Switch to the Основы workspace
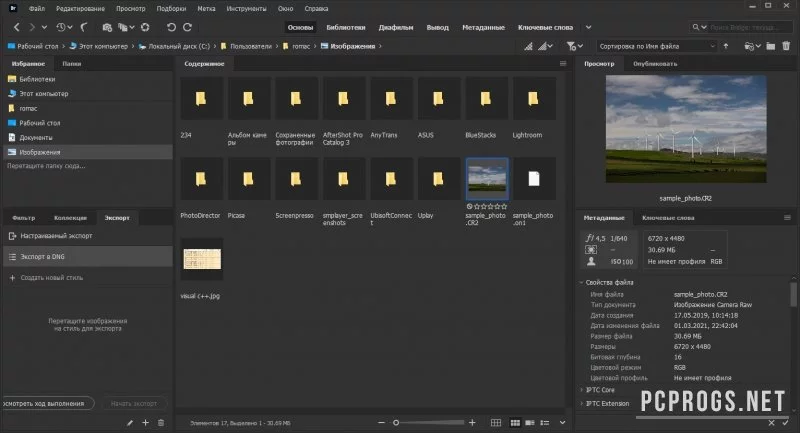Viewport: 800px width, 433px height. point(300,28)
